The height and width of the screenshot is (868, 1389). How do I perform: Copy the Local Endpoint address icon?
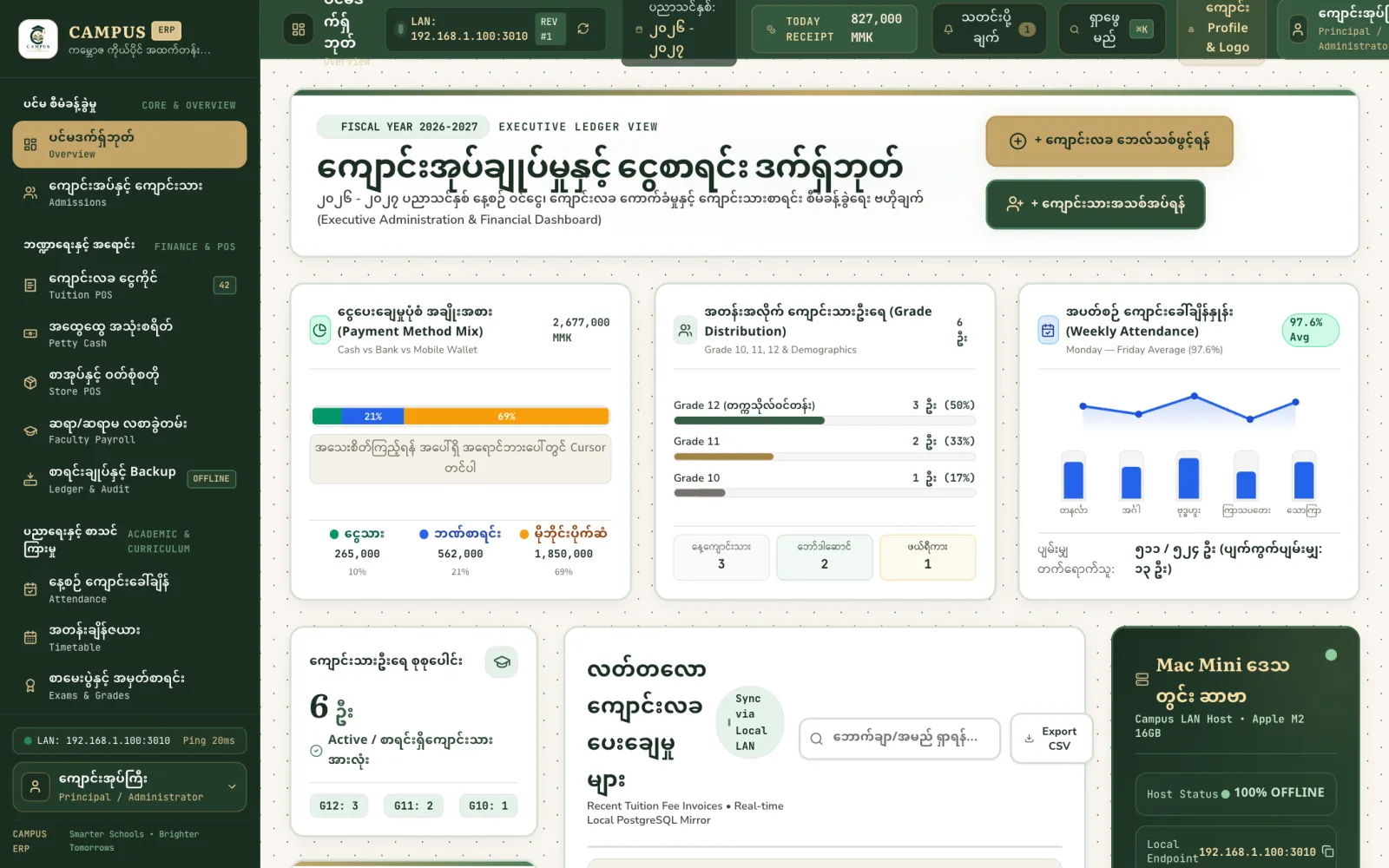[x=1327, y=852]
